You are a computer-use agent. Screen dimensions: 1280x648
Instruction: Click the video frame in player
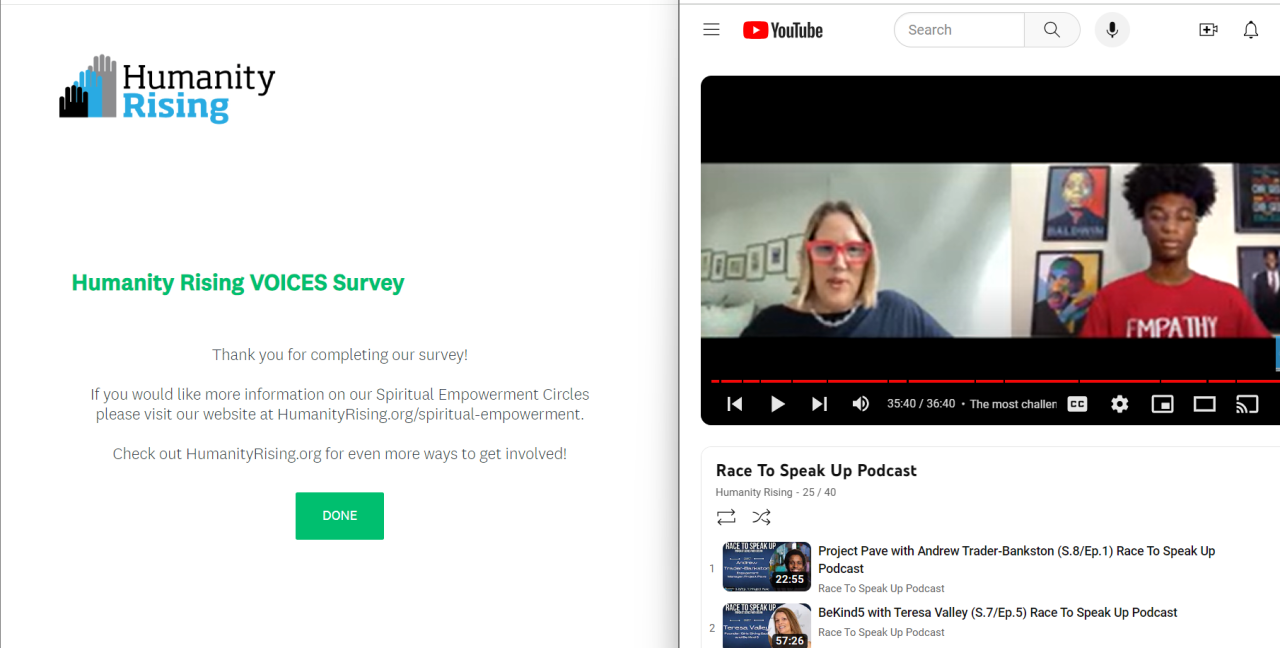(990, 250)
